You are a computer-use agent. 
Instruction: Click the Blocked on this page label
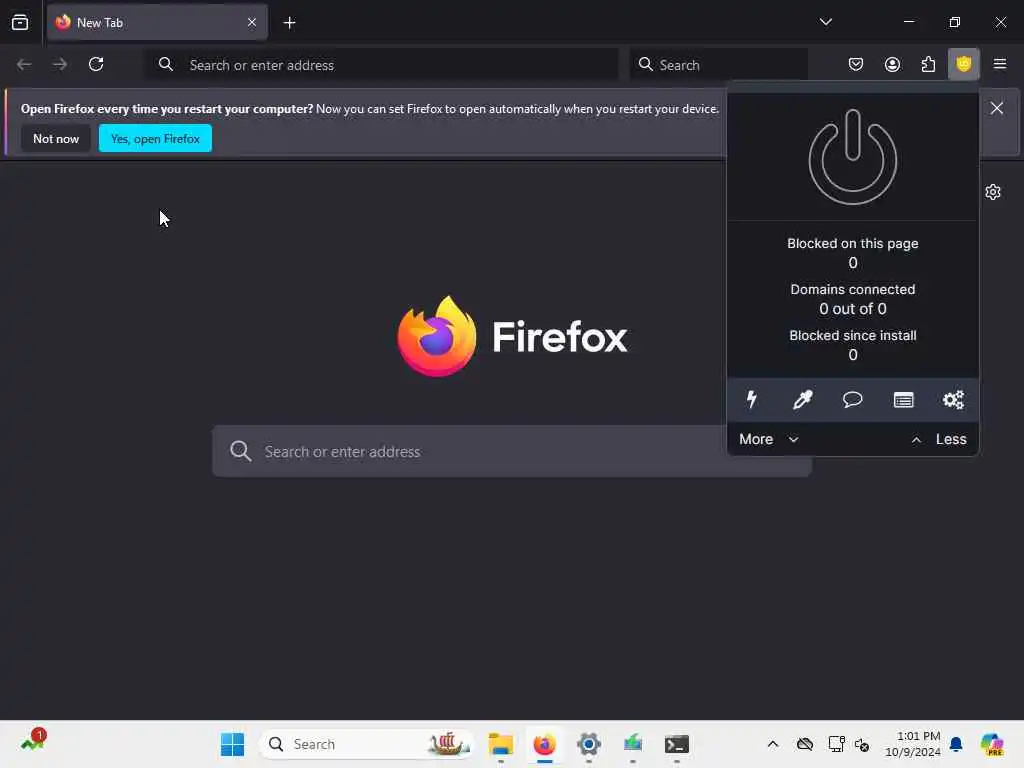(852, 243)
